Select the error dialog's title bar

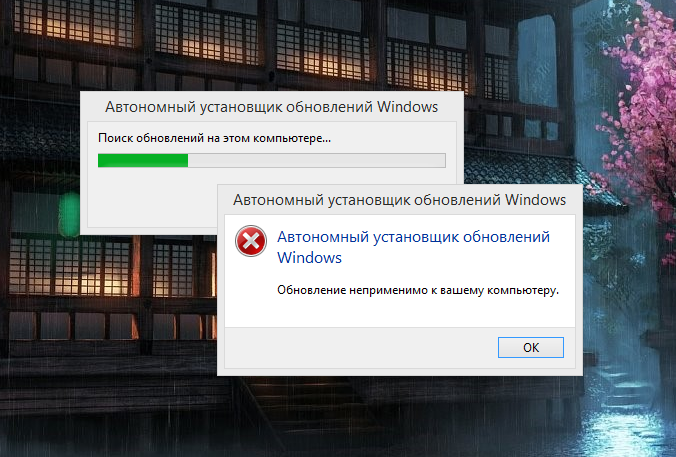point(400,200)
